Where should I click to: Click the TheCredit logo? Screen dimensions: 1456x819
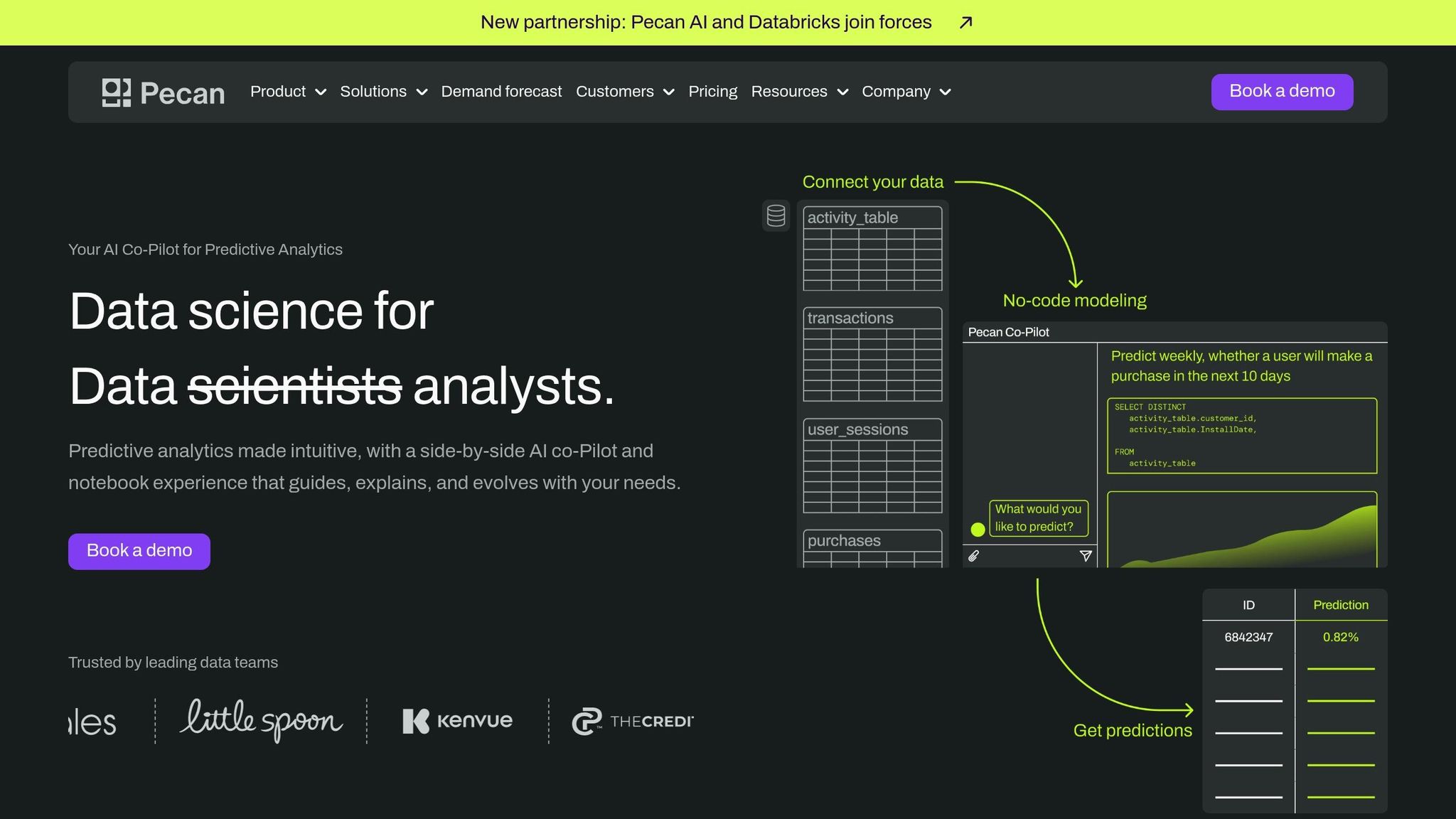(633, 722)
